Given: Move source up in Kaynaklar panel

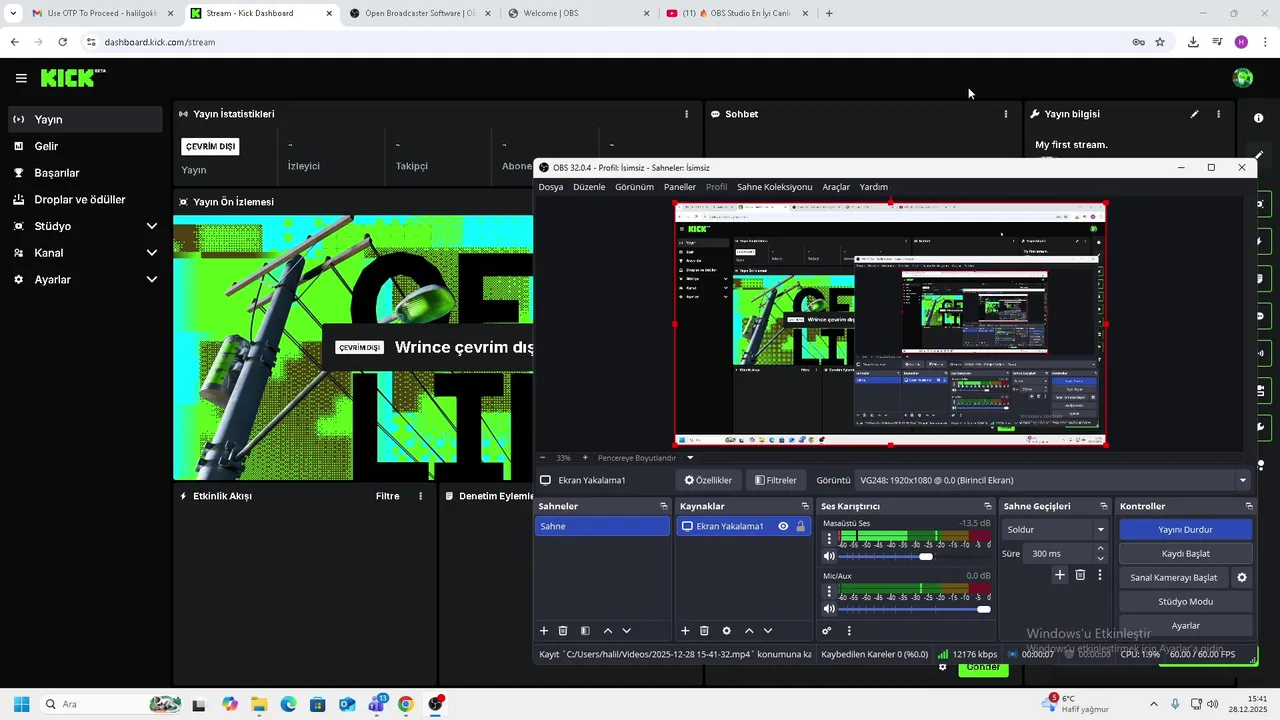Looking at the screenshot, I should (748, 631).
